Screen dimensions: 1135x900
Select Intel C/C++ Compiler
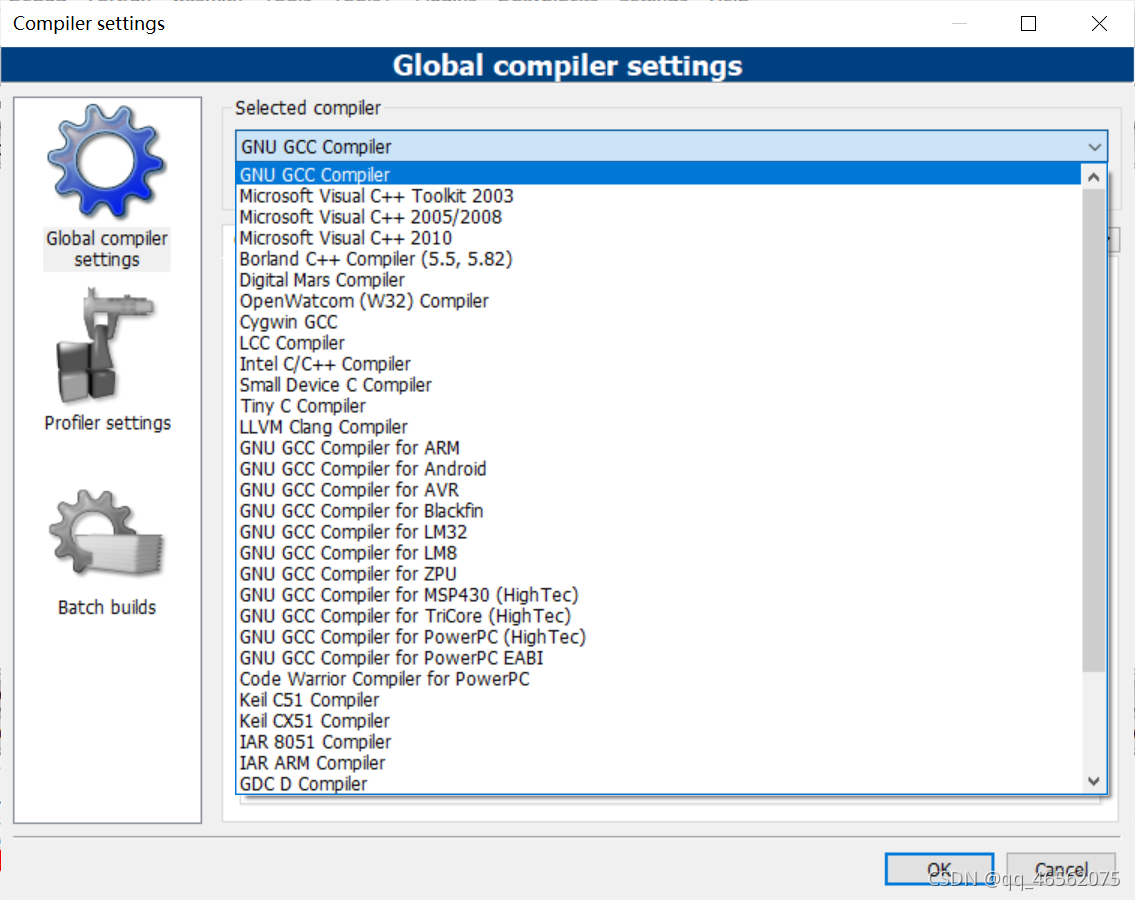click(658, 364)
